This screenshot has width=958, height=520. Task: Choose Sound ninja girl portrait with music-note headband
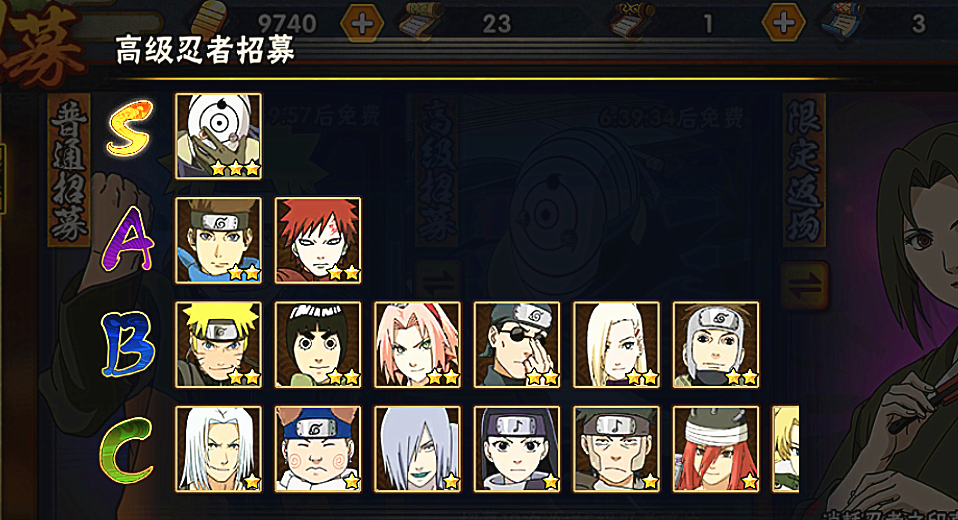point(517,449)
